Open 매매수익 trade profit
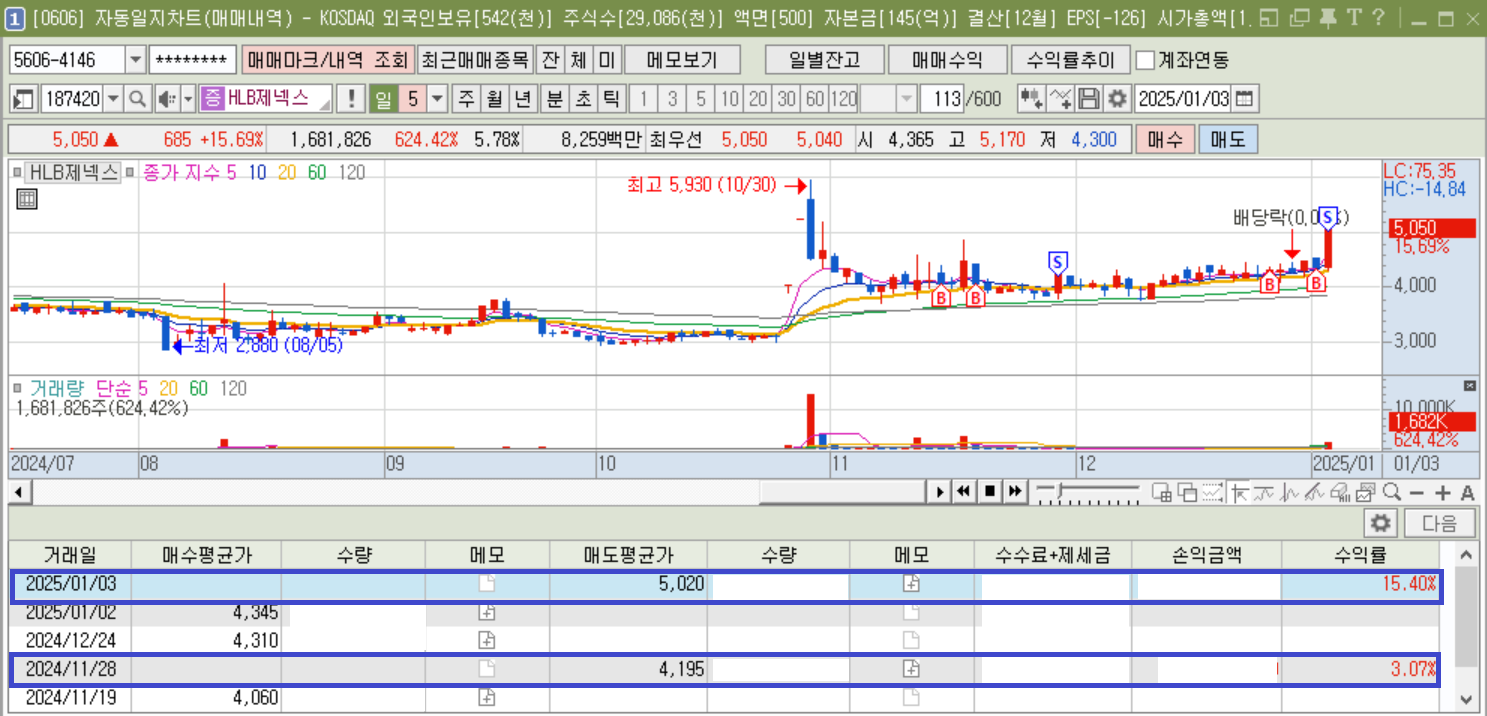Image resolution: width=1487 pixels, height=716 pixels. (x=946, y=60)
